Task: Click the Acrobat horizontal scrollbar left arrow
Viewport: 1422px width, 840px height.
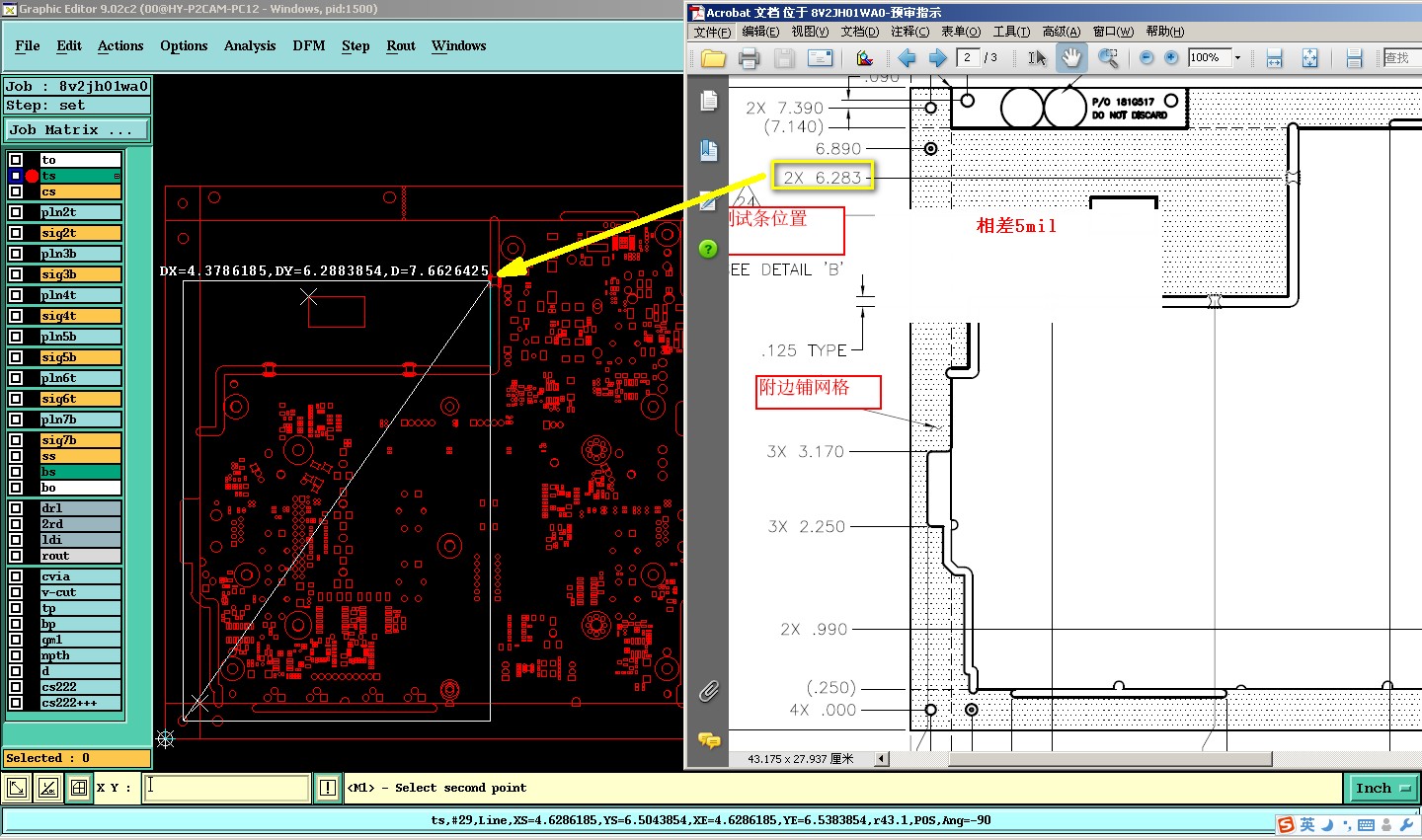Action: pos(882,759)
